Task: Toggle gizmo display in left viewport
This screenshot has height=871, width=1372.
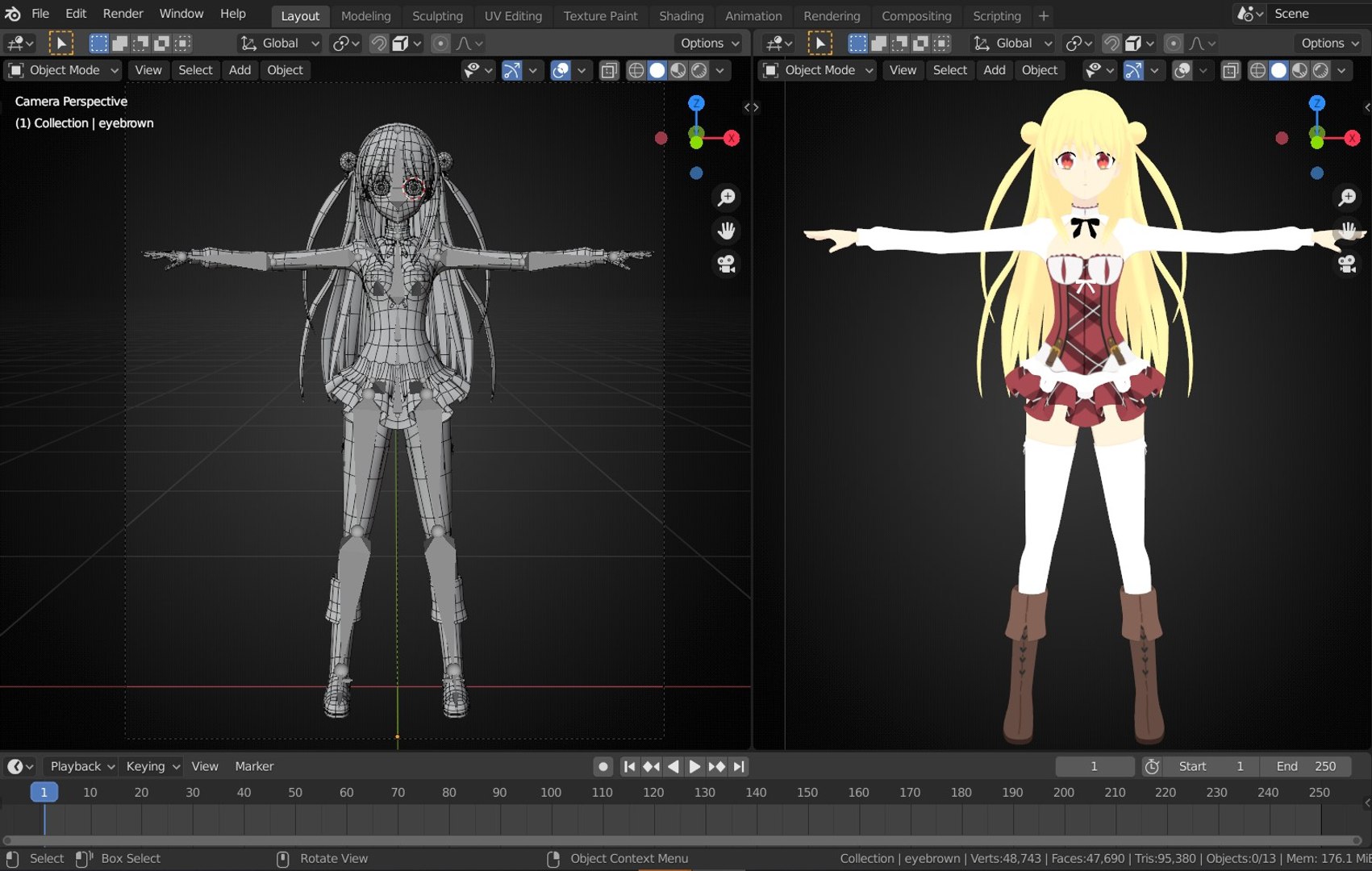Action: (511, 70)
